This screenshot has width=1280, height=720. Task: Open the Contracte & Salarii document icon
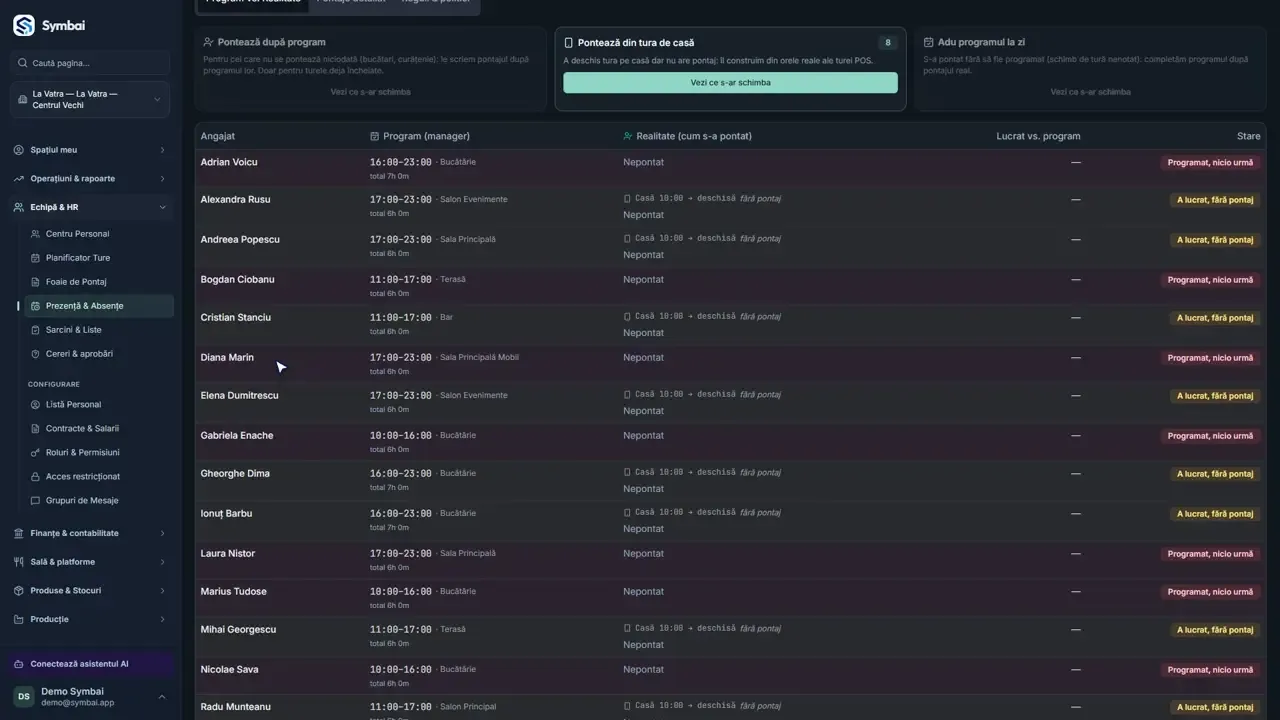click(x=36, y=429)
